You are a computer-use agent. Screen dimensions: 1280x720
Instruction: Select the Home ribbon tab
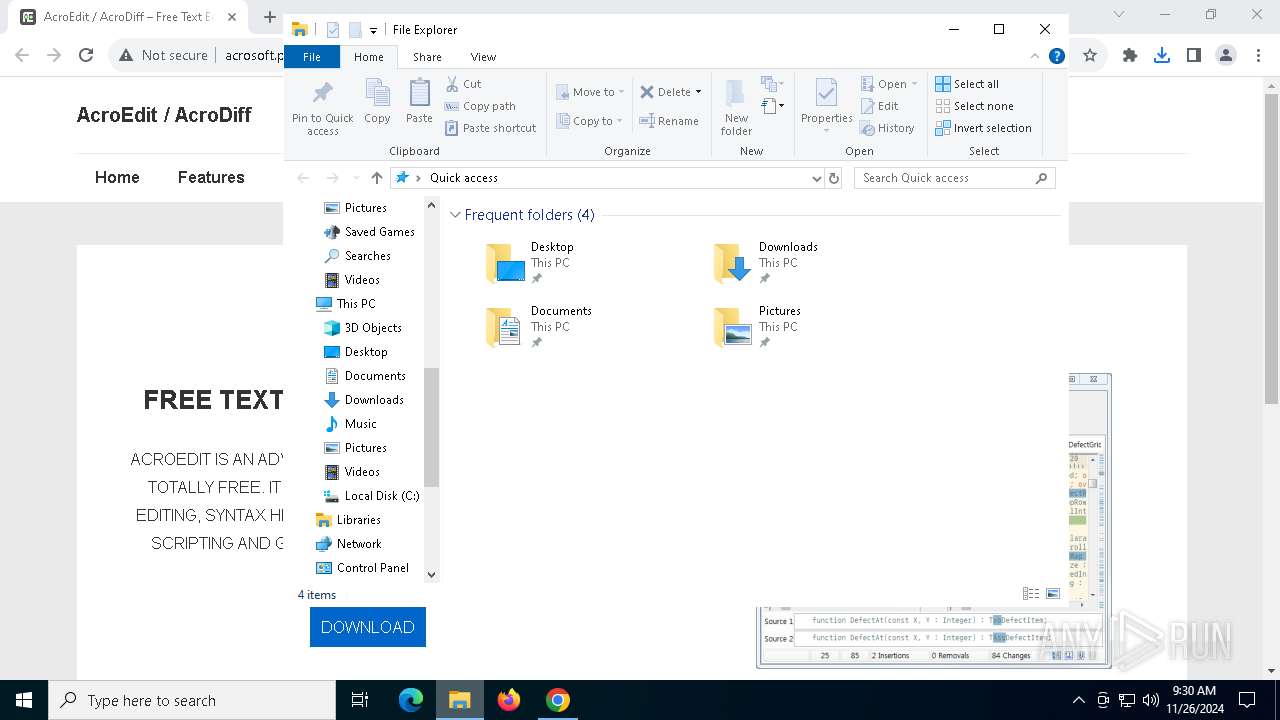(369, 57)
